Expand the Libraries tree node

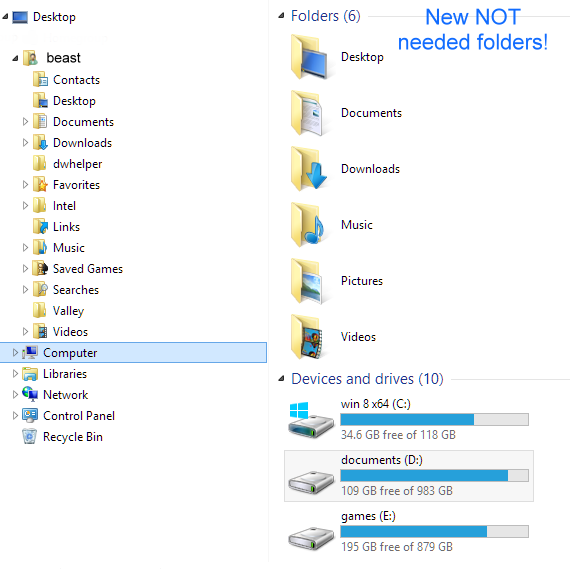pos(15,373)
